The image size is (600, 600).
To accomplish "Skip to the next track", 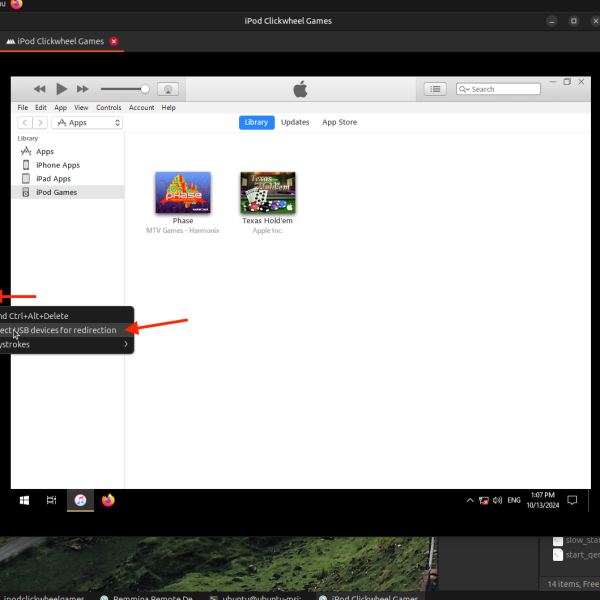I will pos(82,89).
